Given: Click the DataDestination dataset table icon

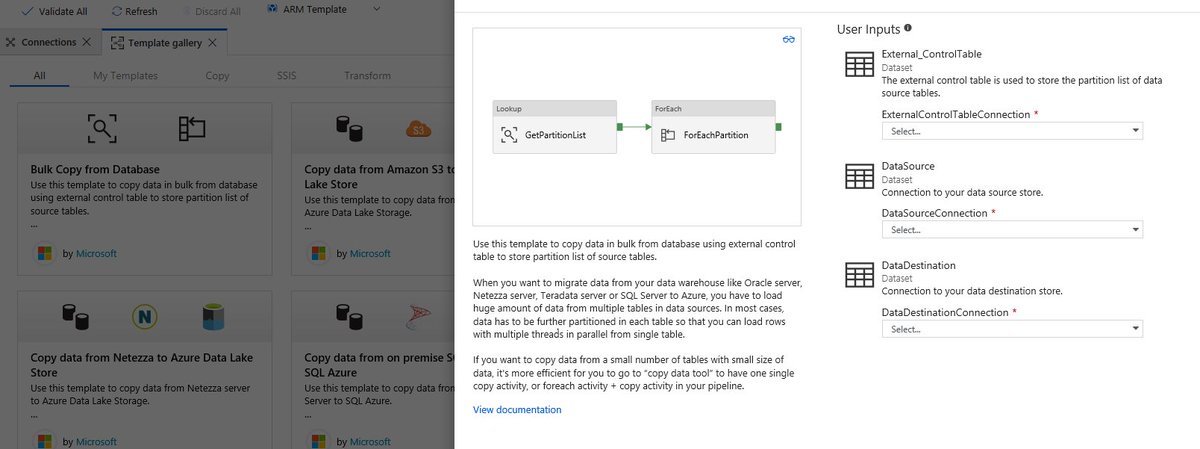Looking at the screenshot, I should tap(859, 275).
